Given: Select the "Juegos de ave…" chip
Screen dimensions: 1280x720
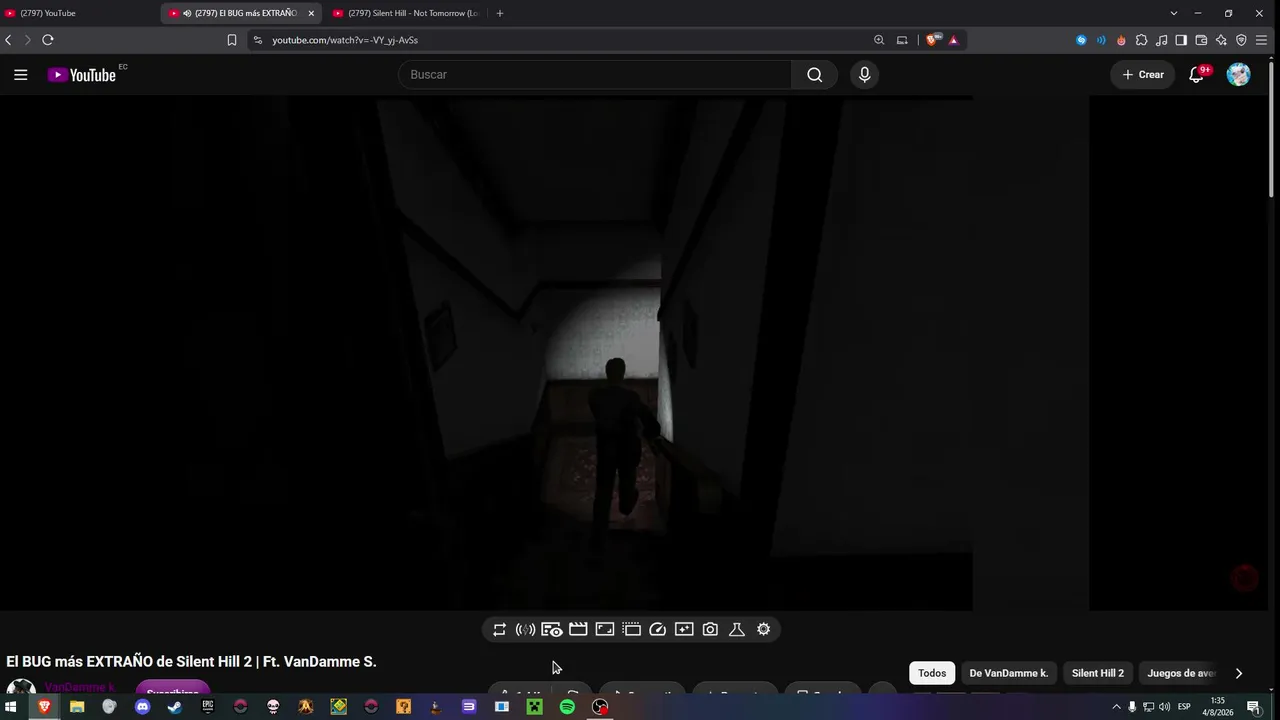Looking at the screenshot, I should coord(1180,673).
